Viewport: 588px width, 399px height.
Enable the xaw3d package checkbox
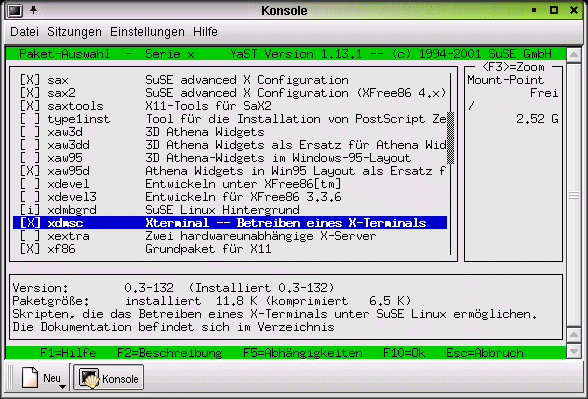coord(30,132)
